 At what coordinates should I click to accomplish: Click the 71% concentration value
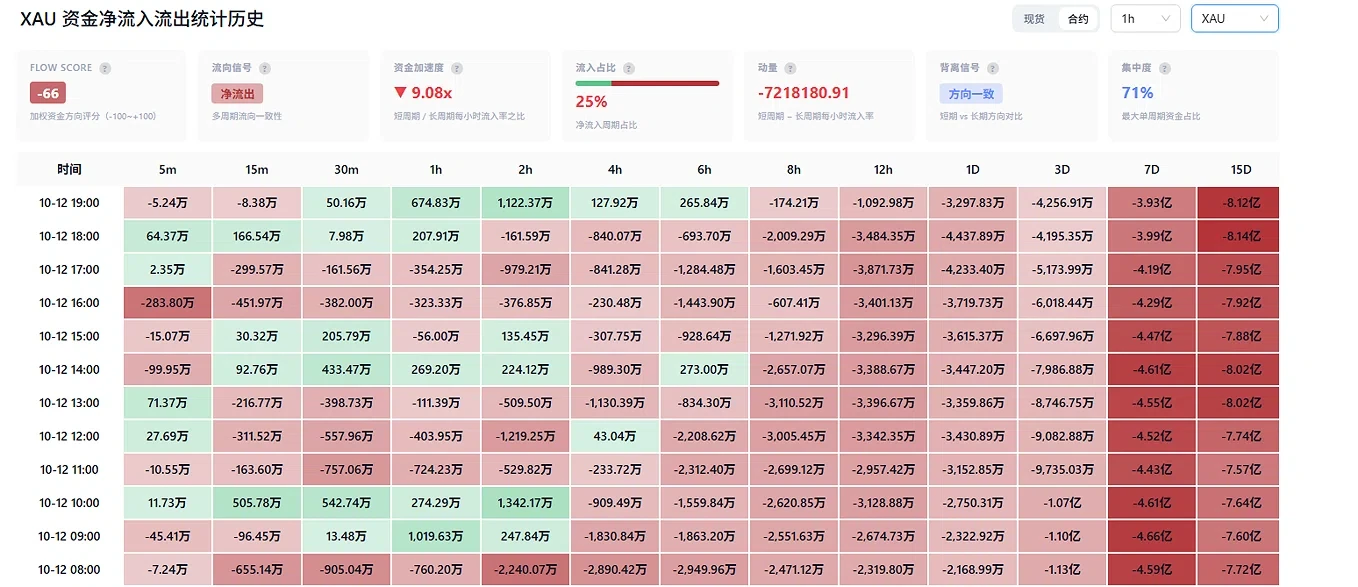(1137, 93)
